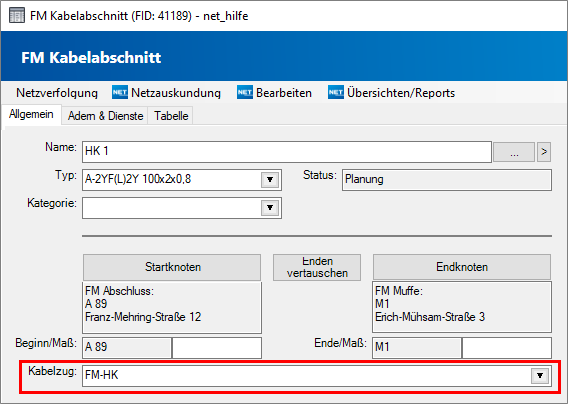568x404 pixels.
Task: Click the > arrow button beside Name
Action: point(544,152)
